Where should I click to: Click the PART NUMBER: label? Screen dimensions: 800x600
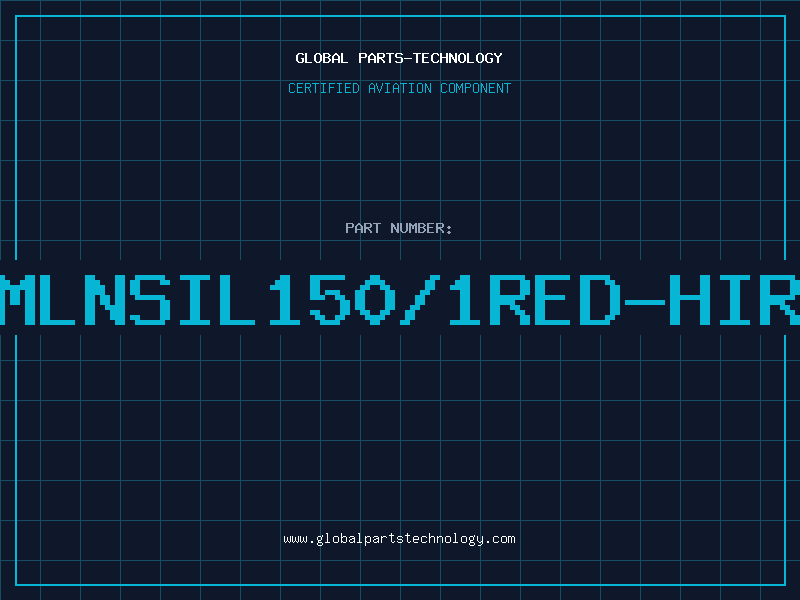[399, 228]
